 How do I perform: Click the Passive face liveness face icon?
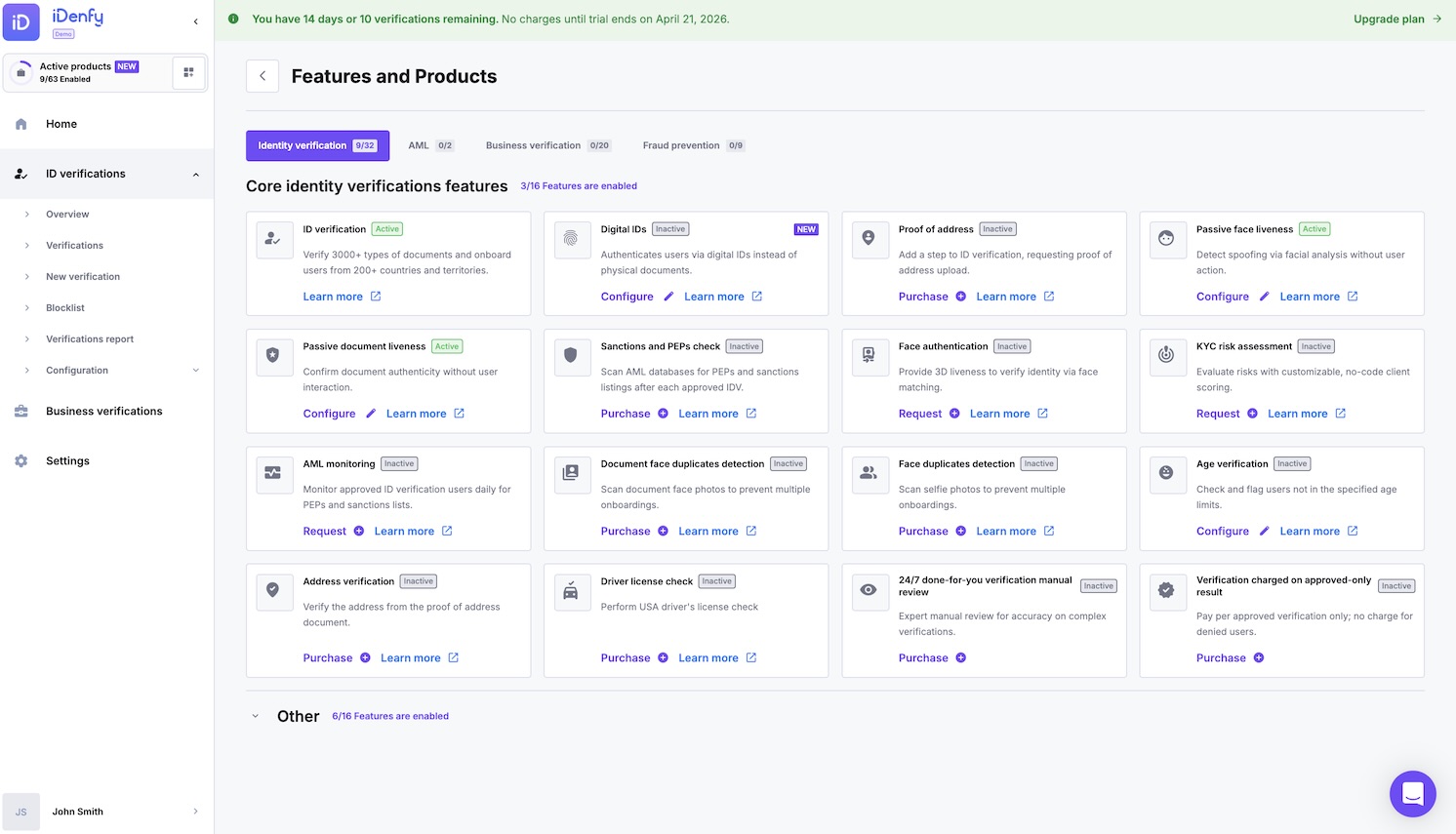click(1166, 239)
